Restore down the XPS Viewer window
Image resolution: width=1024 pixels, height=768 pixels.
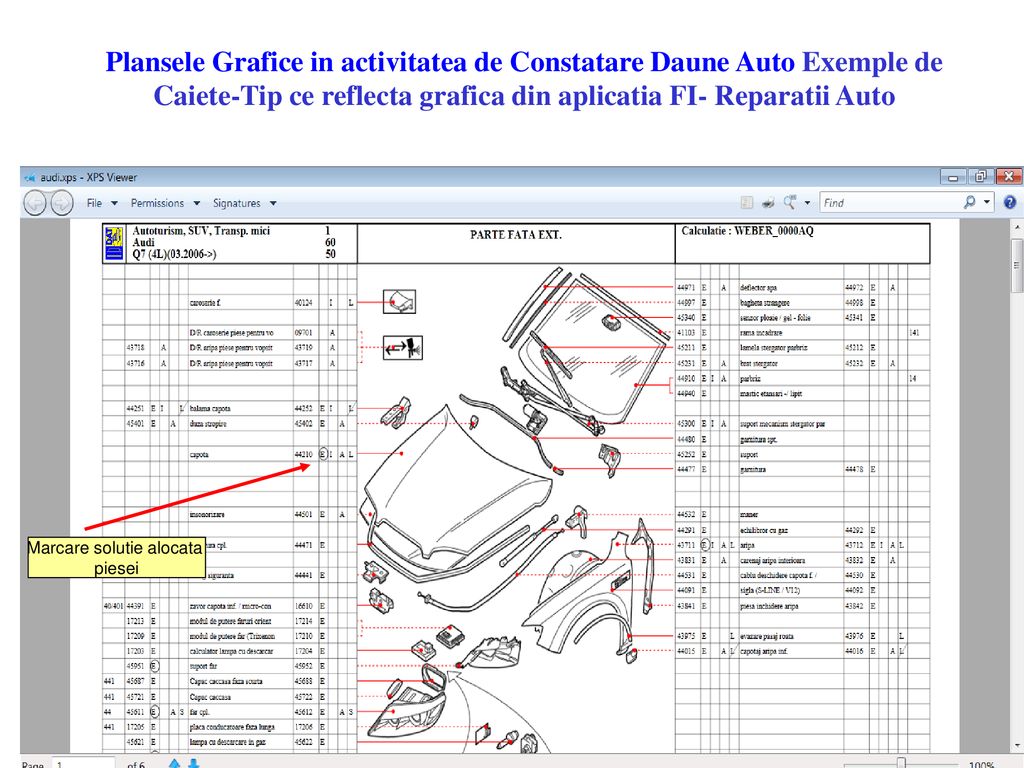pos(980,177)
